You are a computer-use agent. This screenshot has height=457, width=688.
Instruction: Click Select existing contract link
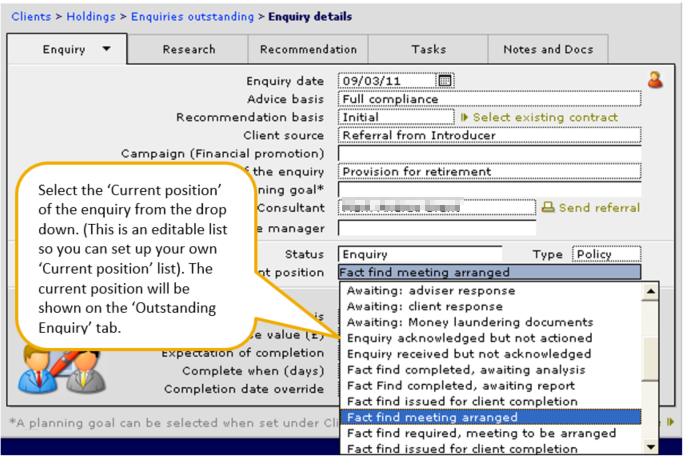tap(545, 117)
